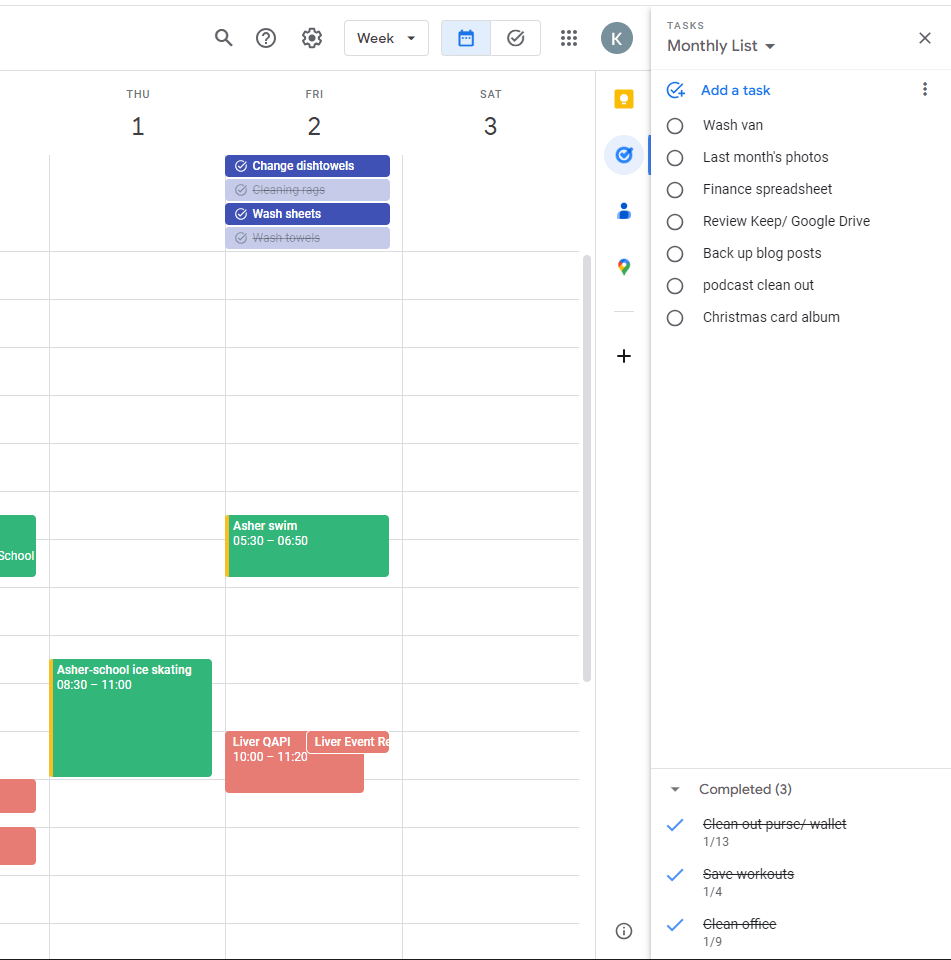Open Google Keep in side panel
951x960 pixels.
[x=624, y=99]
